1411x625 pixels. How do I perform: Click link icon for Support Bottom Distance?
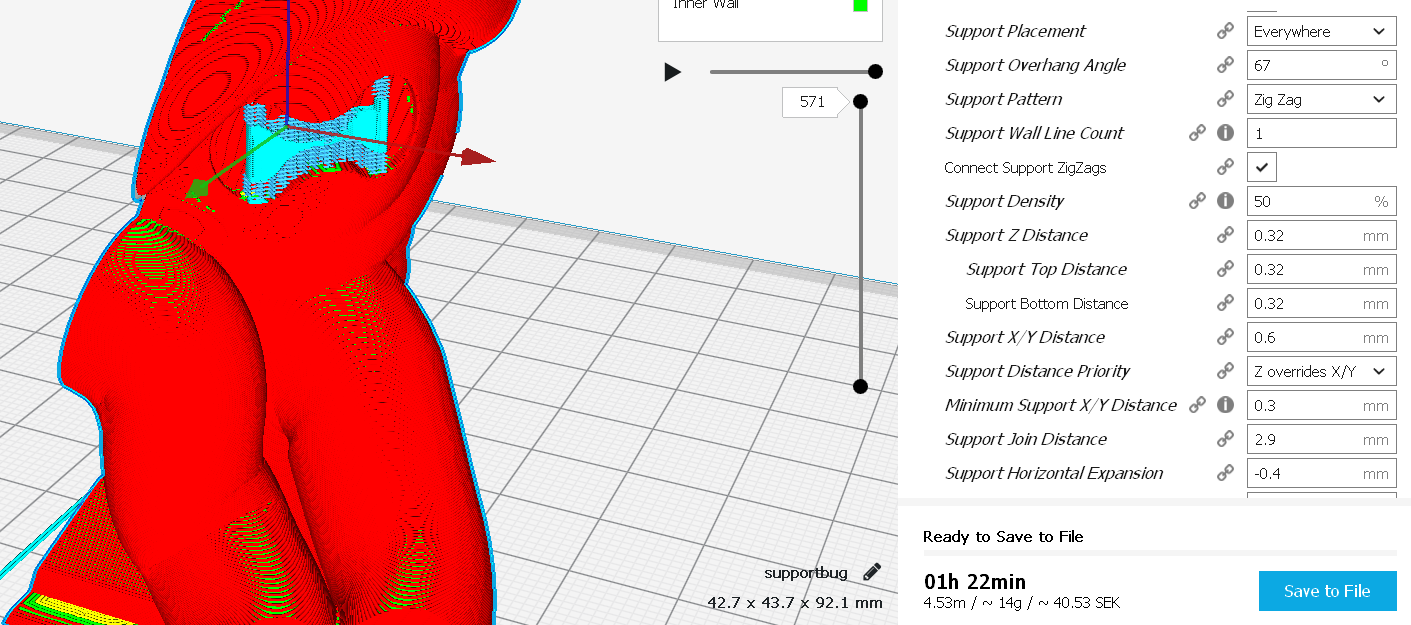[x=1225, y=303]
